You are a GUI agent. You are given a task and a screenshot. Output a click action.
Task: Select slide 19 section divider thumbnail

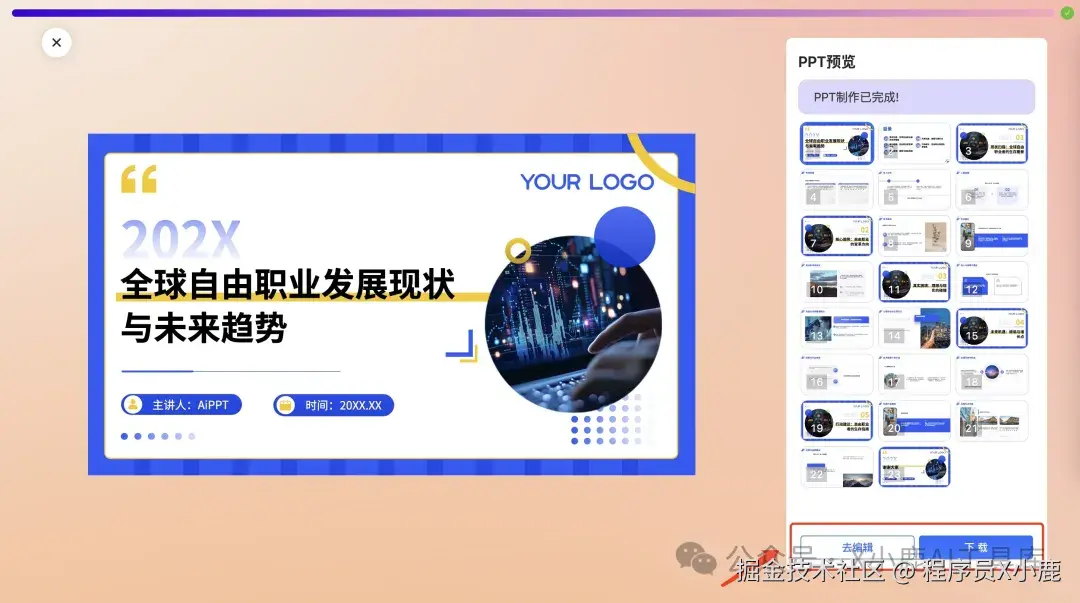pos(836,420)
